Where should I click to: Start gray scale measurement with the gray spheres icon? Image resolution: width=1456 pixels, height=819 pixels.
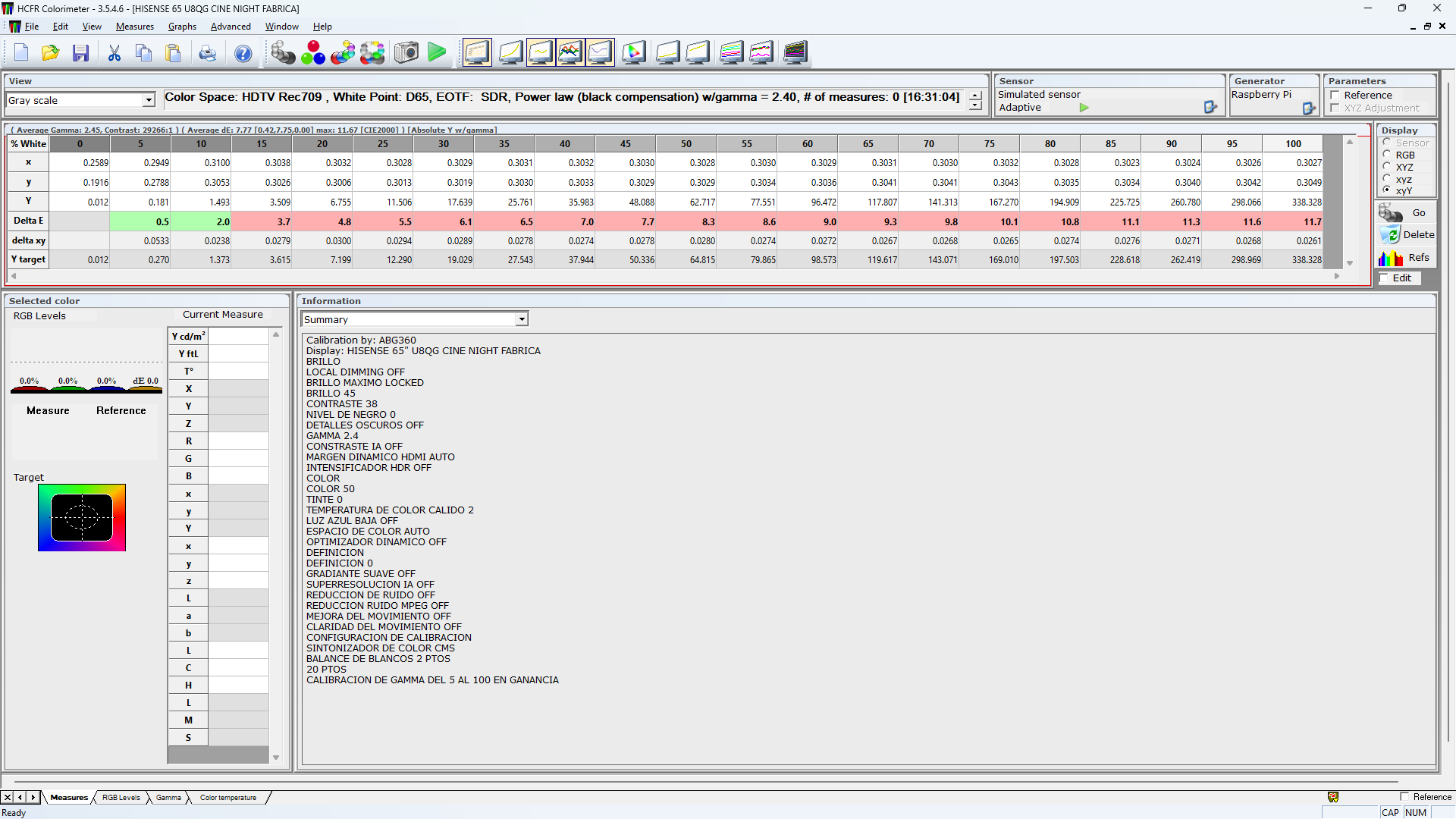[x=283, y=52]
